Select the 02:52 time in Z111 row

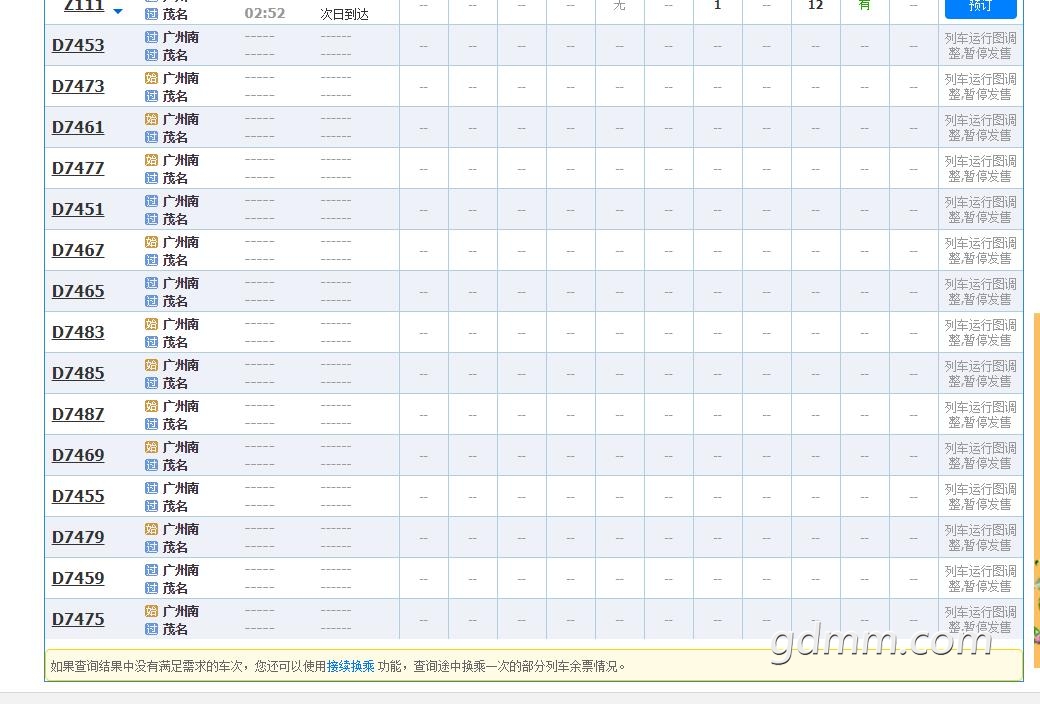pos(265,13)
